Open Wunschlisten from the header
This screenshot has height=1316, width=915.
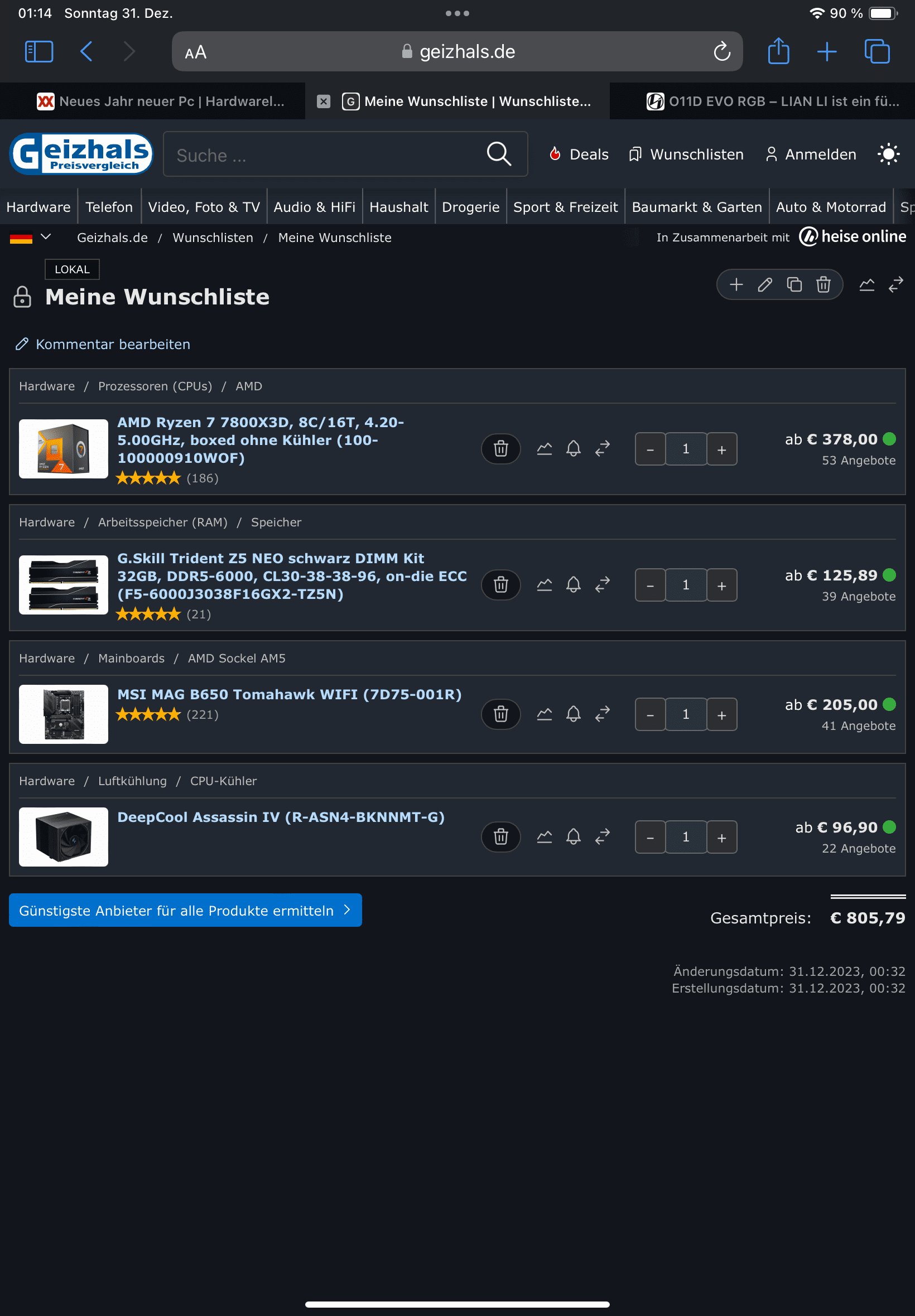(686, 154)
